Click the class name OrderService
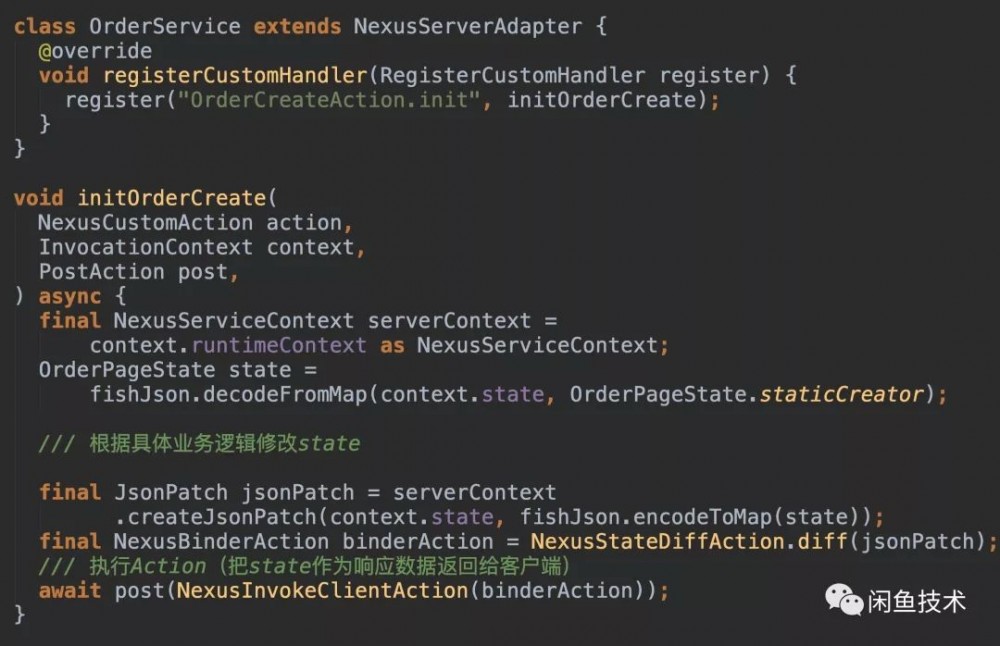This screenshot has height=646, width=1000. [x=160, y=26]
